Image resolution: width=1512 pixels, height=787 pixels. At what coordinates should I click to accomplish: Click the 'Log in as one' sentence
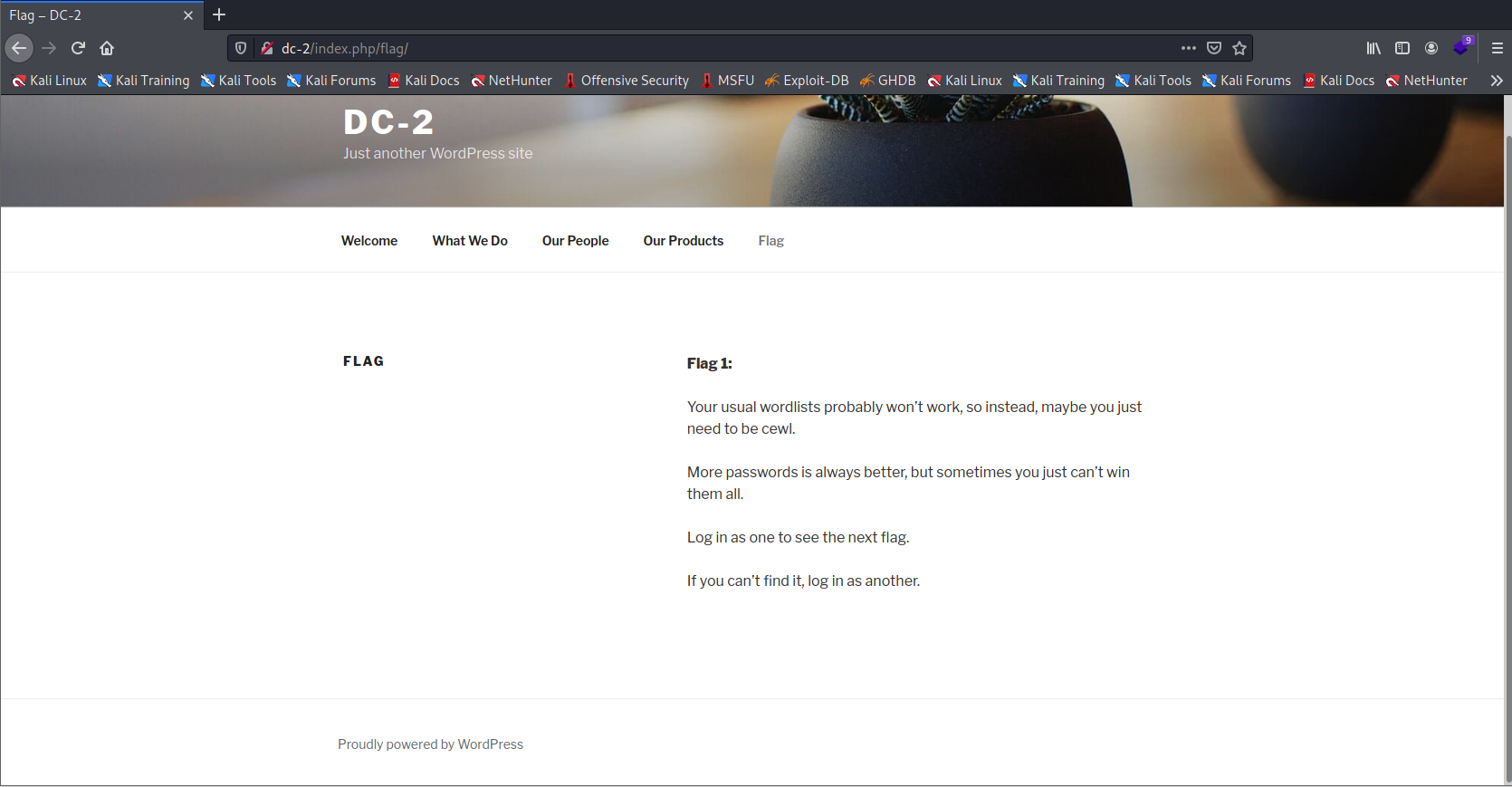point(798,537)
